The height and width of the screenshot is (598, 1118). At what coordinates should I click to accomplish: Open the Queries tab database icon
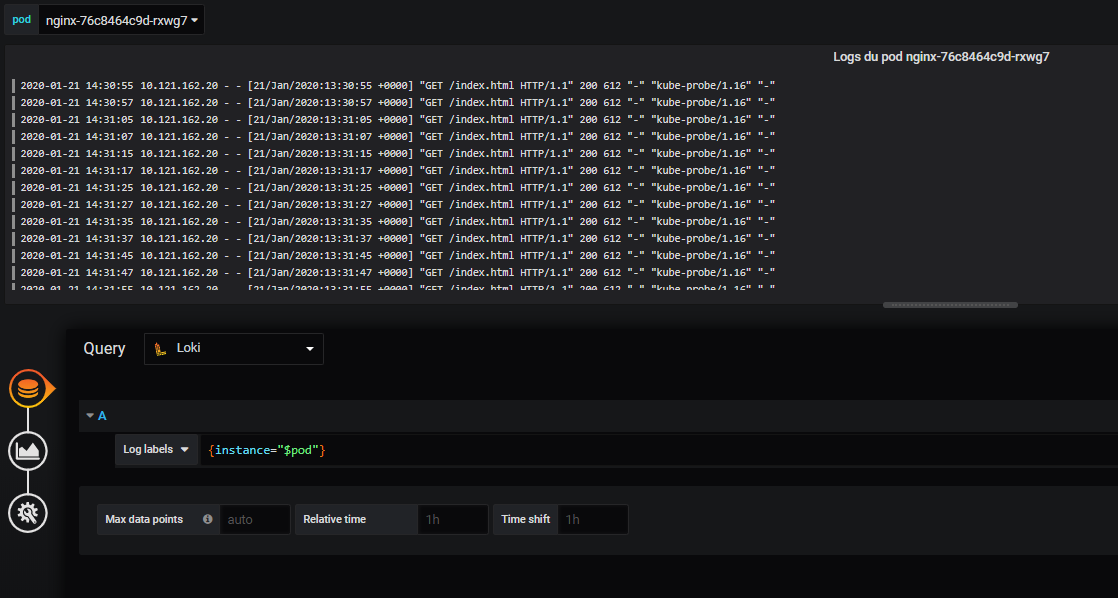point(29,388)
